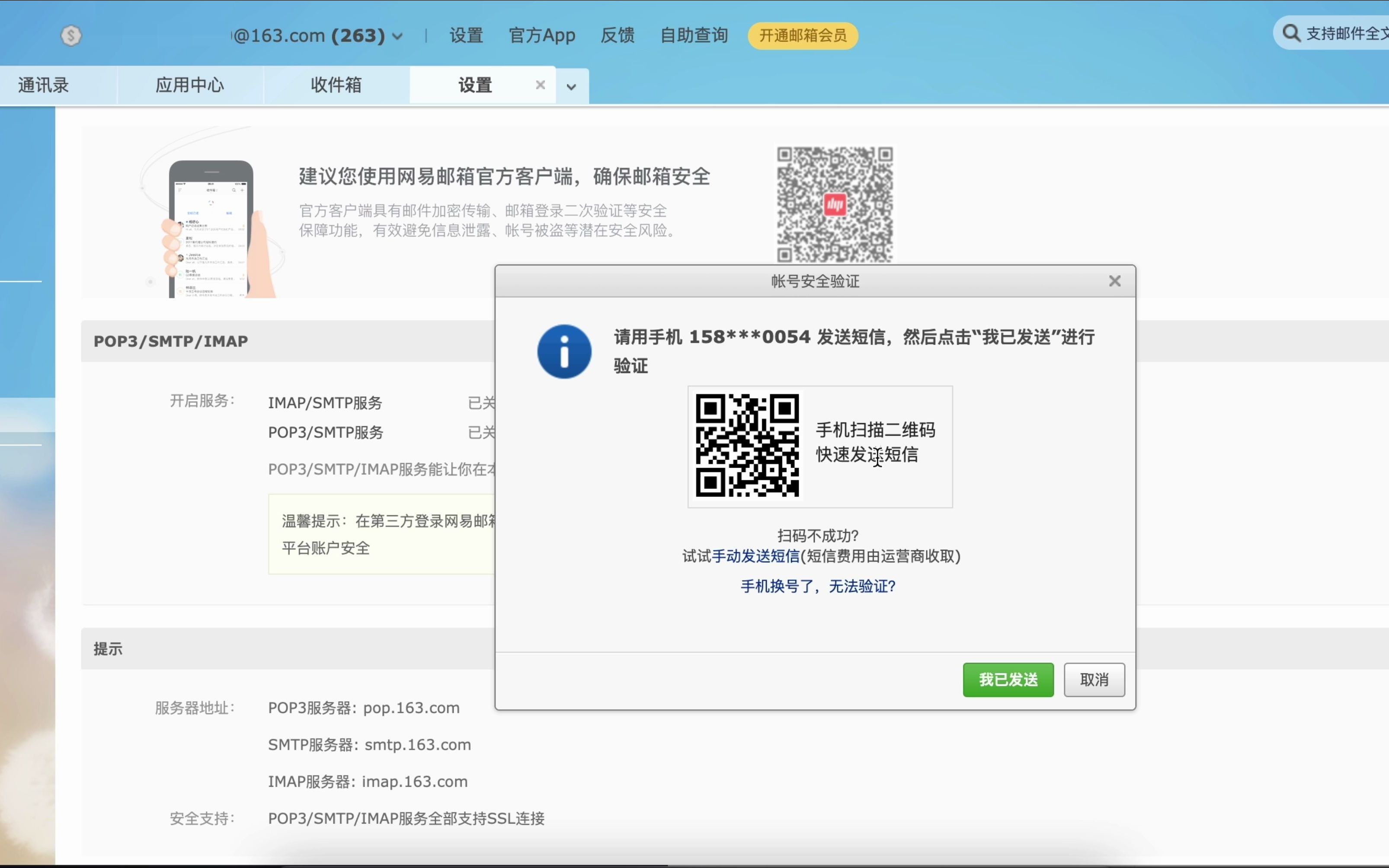1389x868 pixels.
Task: Click the search magnifier icon
Action: tap(1291, 33)
